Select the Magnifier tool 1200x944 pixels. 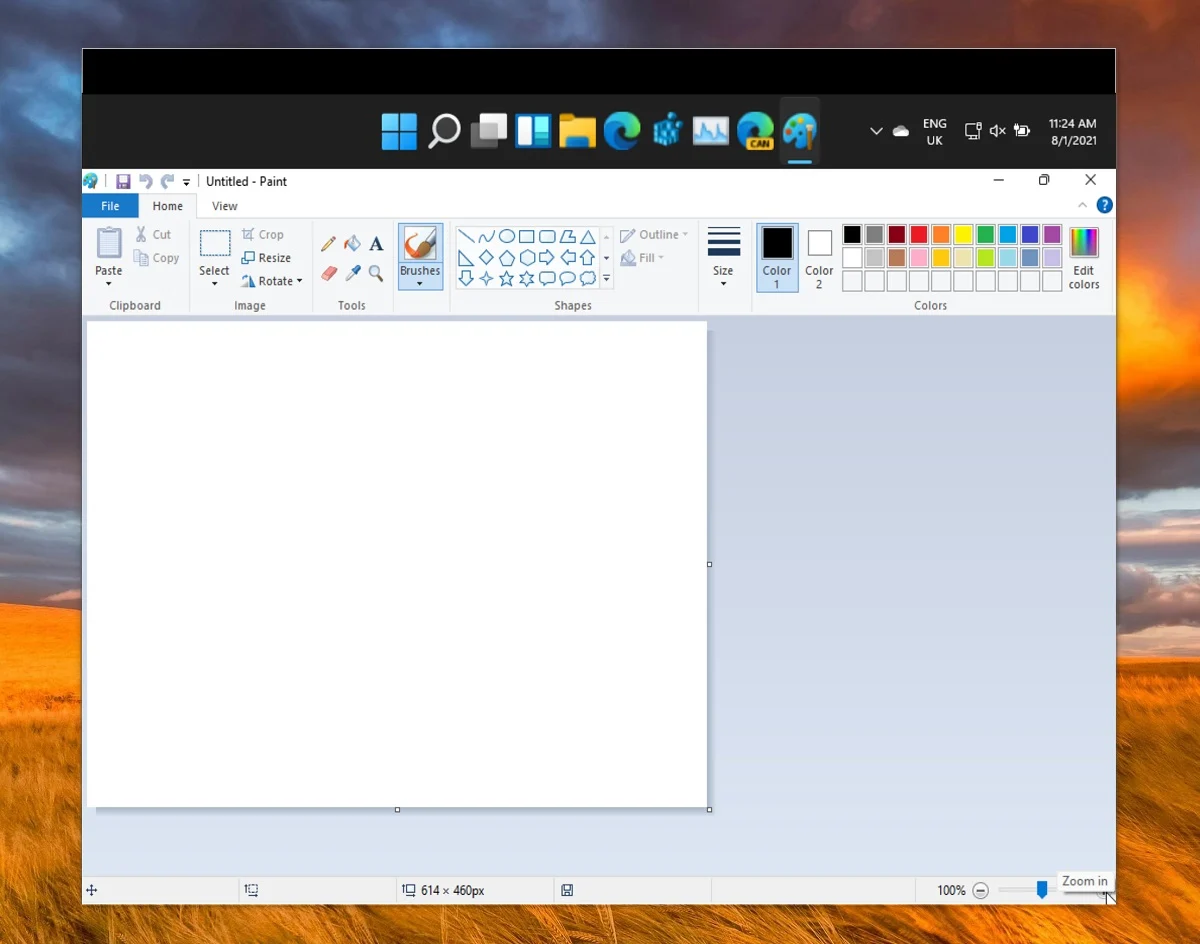[376, 273]
